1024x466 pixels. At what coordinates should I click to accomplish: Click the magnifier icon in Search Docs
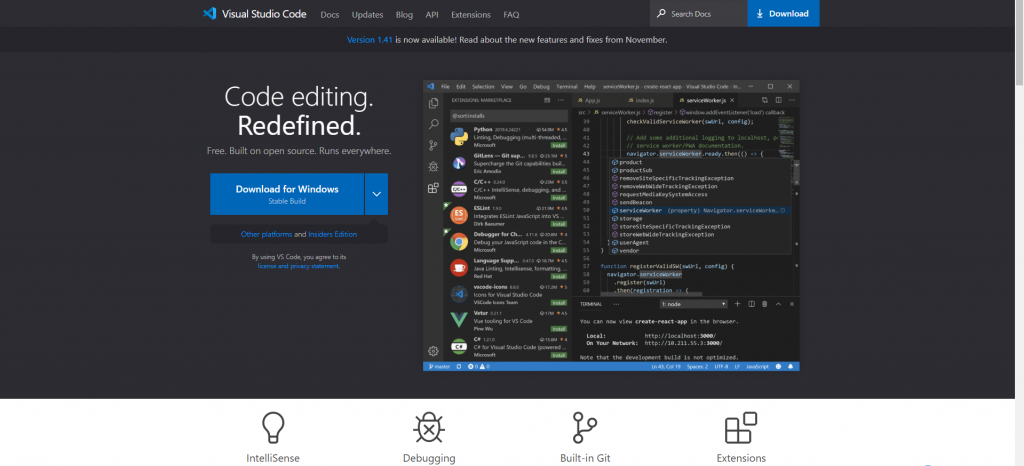click(661, 13)
